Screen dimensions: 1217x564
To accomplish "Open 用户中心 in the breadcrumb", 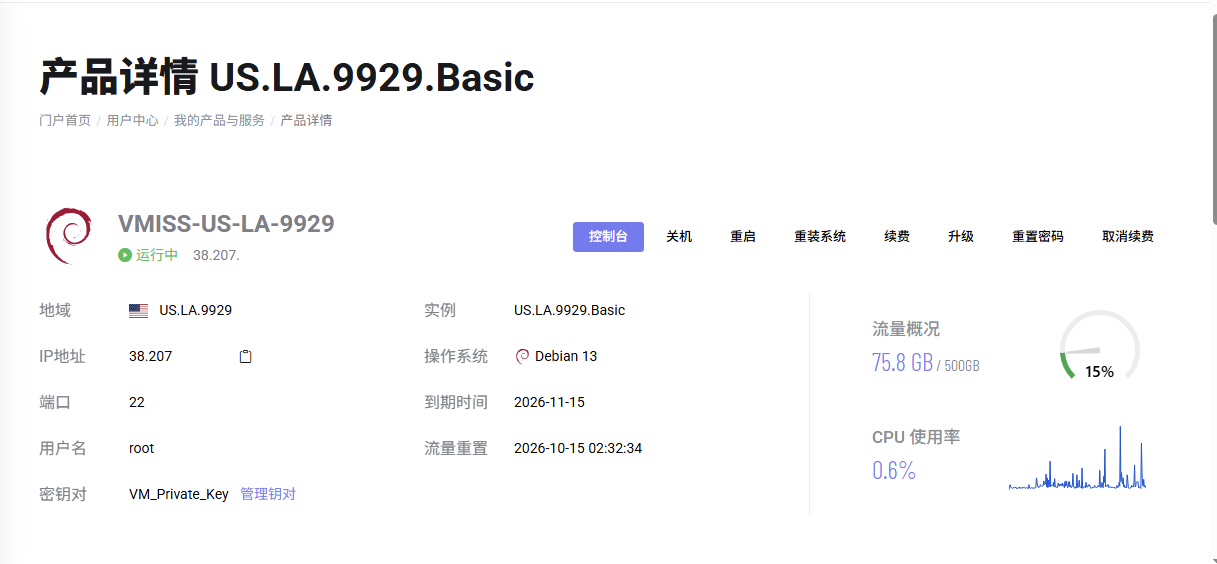I will [132, 120].
